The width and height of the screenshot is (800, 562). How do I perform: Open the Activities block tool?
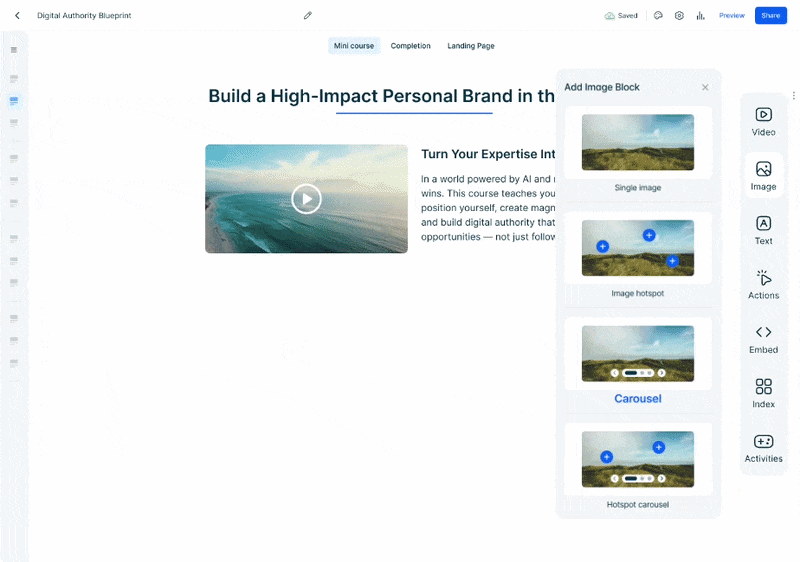(763, 448)
